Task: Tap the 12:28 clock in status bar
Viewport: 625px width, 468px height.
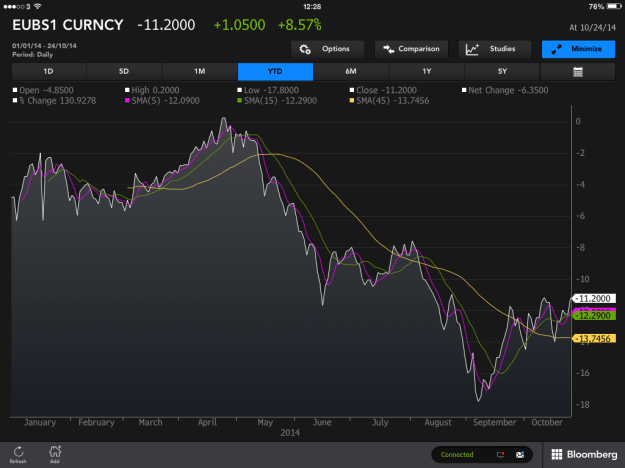Action: click(312, 6)
